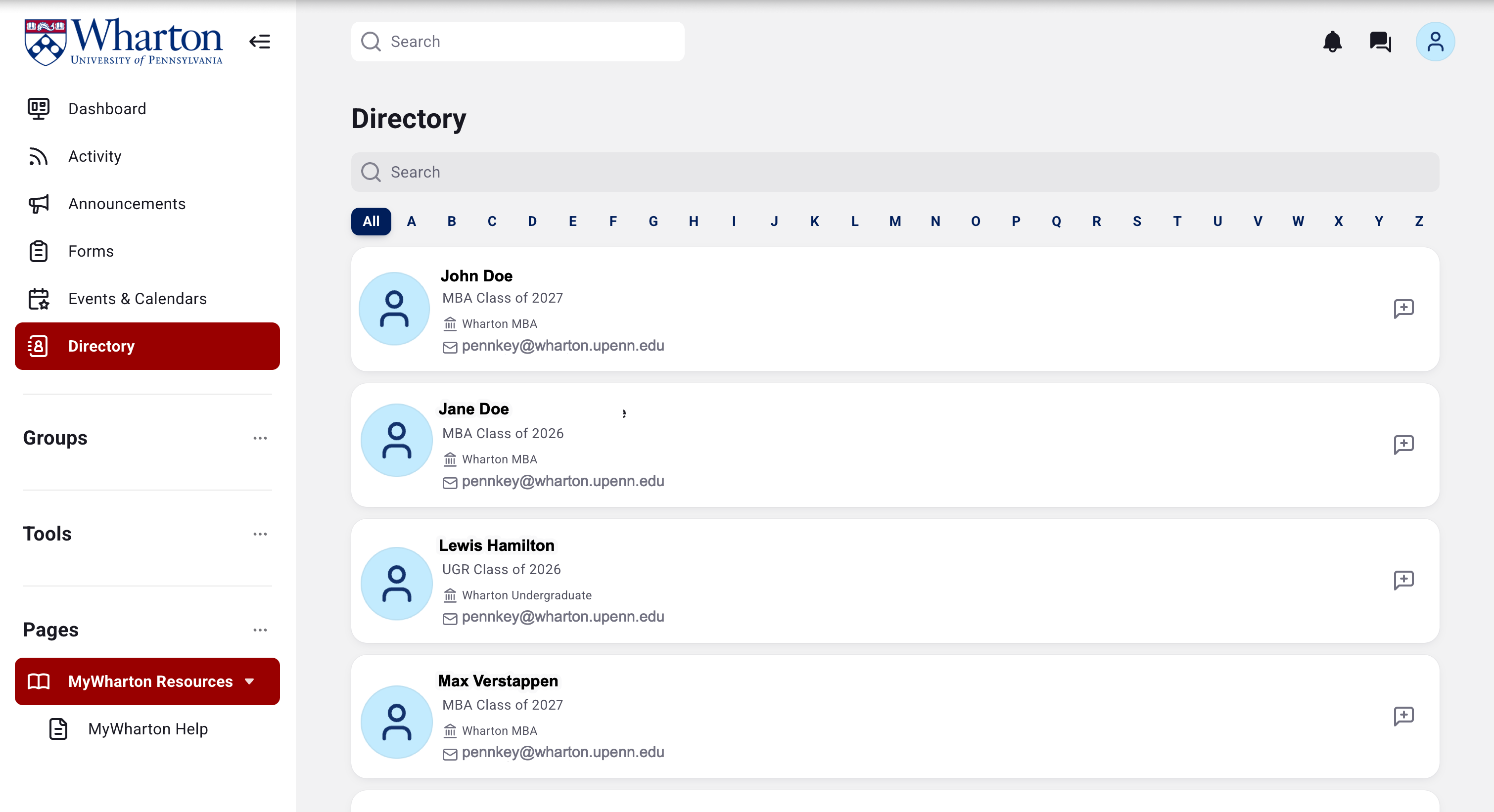1494x812 pixels.
Task: Click John Doe's email address
Action: click(562, 346)
